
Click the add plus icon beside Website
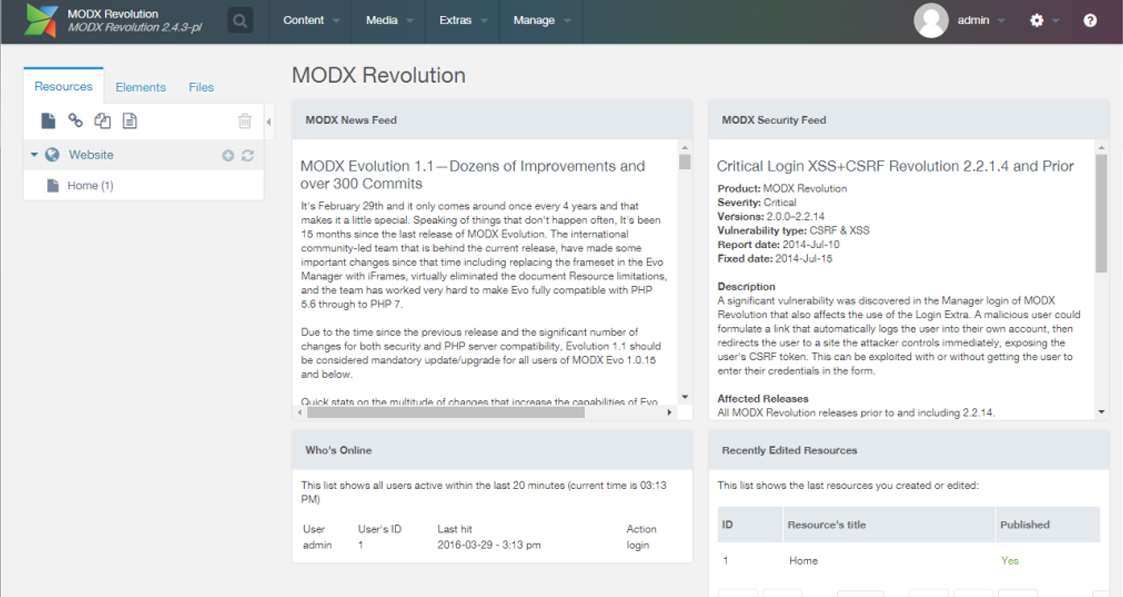click(228, 155)
